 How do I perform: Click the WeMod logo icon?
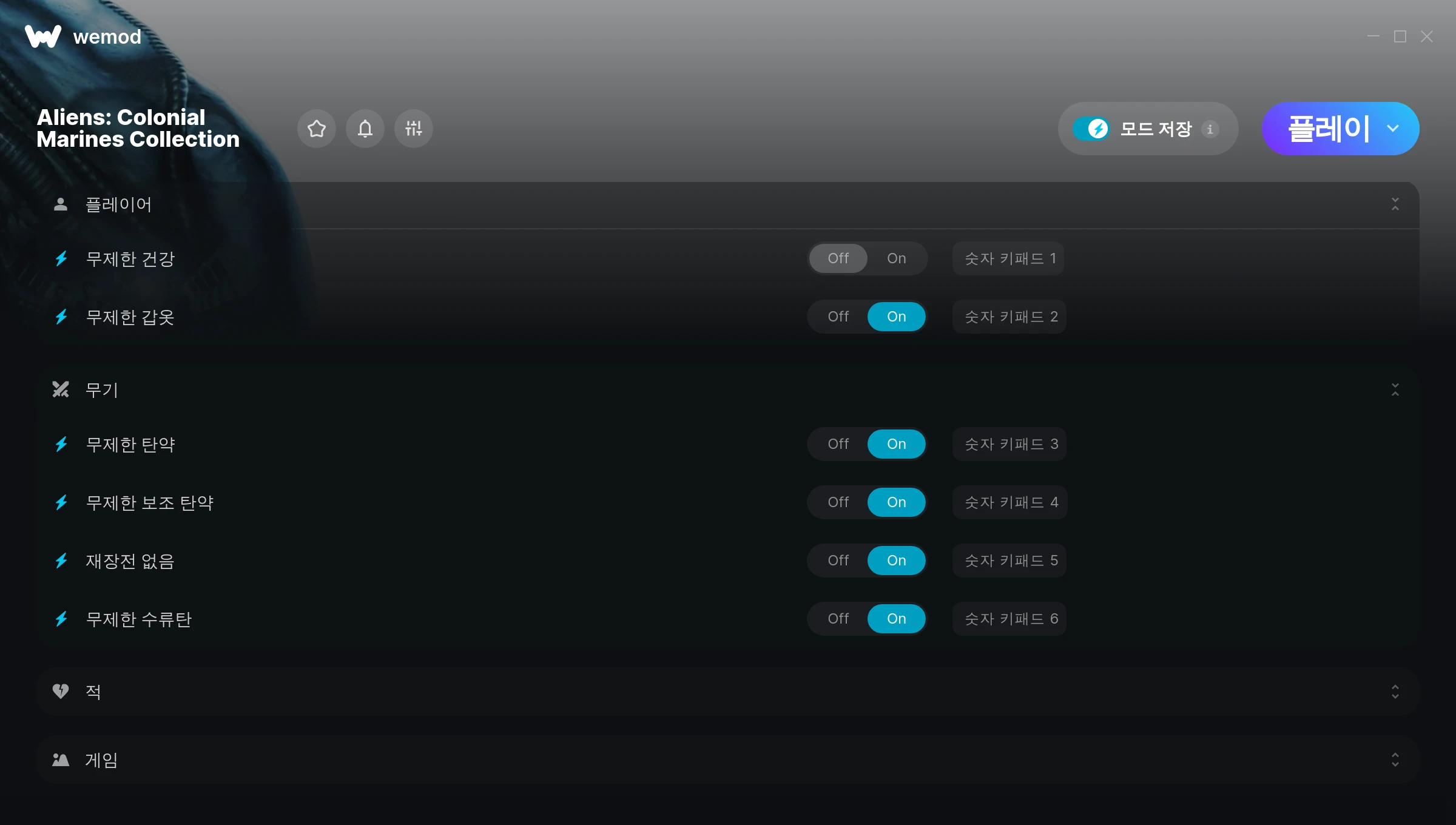coord(43,36)
